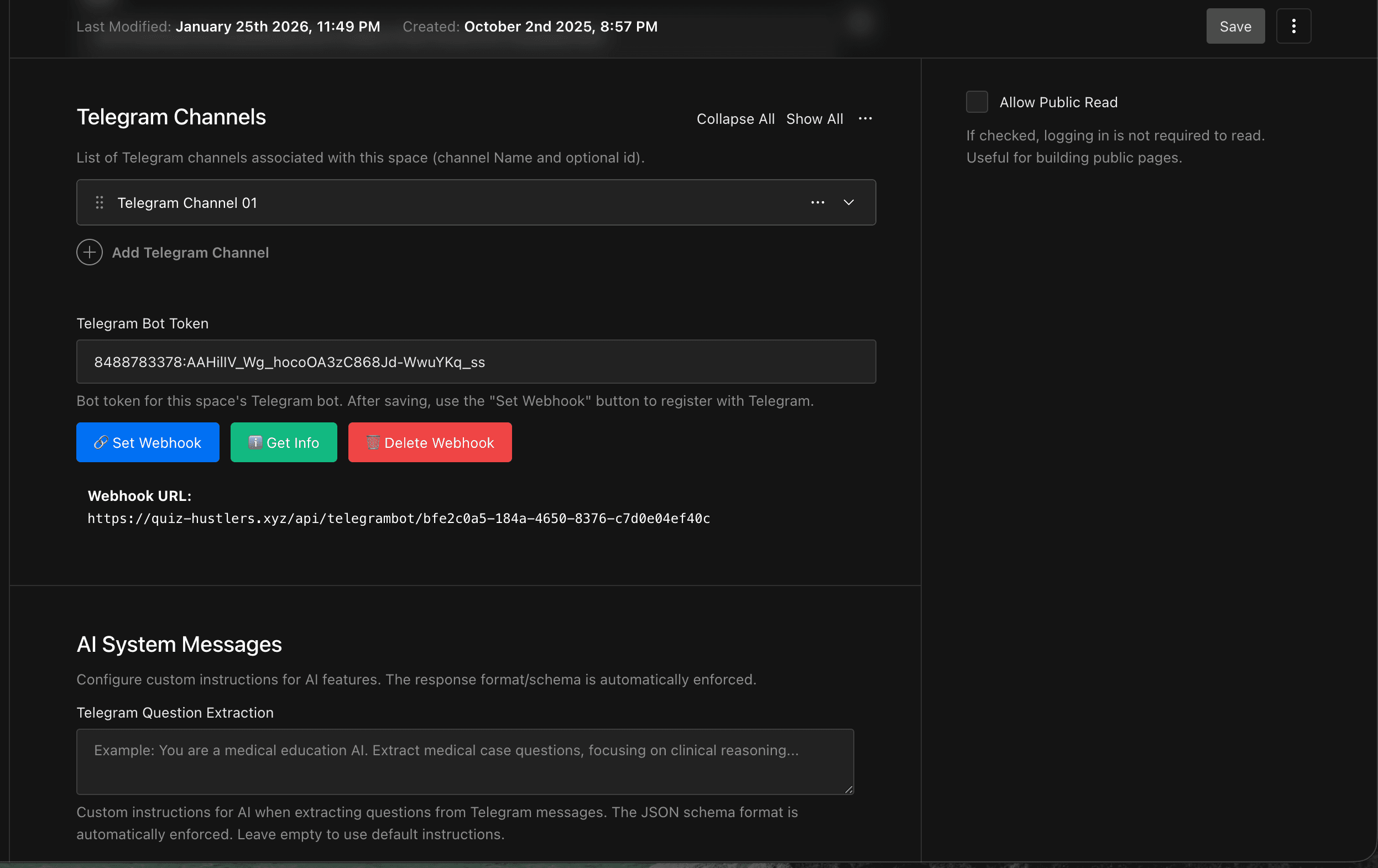
Task: Click the drag handle on Telegram Channel 01
Action: coord(99,202)
